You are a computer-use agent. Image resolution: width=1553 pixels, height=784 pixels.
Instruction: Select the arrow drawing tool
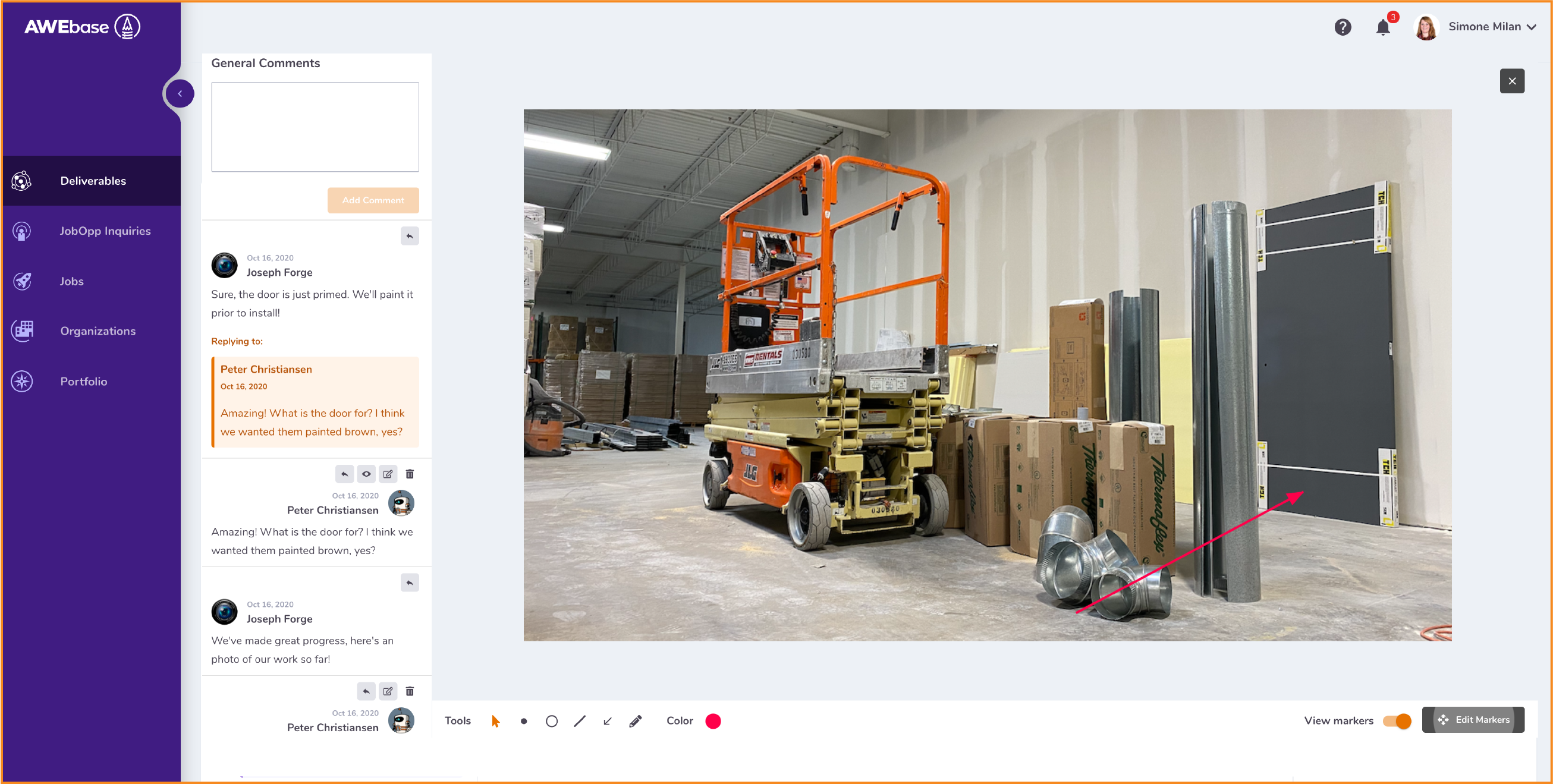(x=607, y=721)
